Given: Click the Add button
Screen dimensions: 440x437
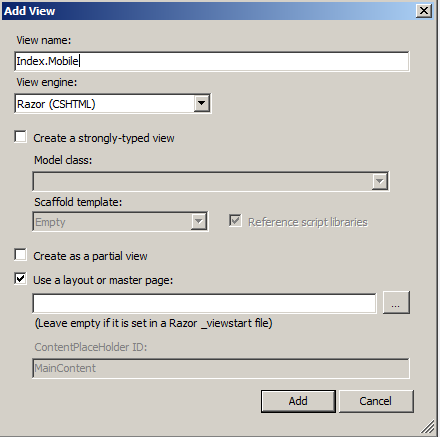Looking at the screenshot, I should (298, 401).
